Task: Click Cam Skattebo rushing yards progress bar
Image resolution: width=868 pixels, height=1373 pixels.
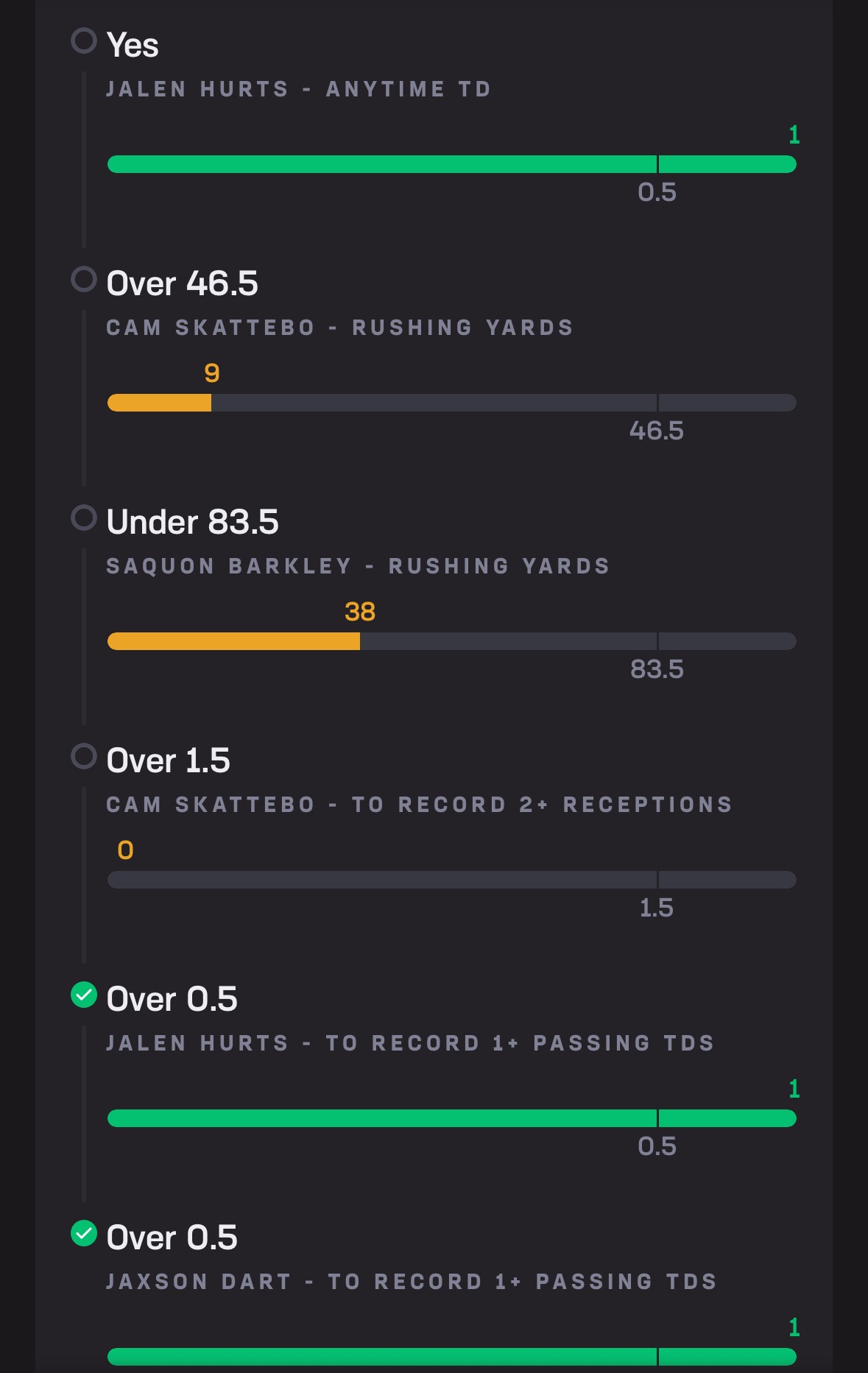Action: pos(451,403)
